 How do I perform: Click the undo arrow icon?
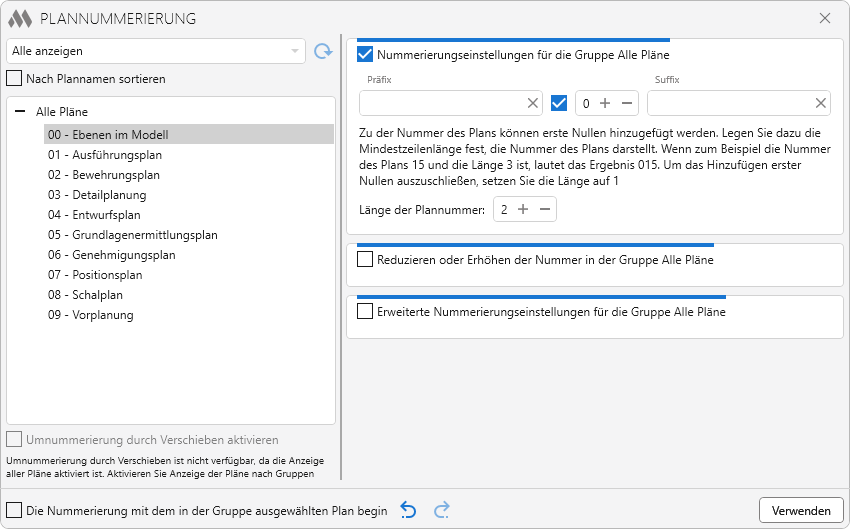(x=408, y=510)
